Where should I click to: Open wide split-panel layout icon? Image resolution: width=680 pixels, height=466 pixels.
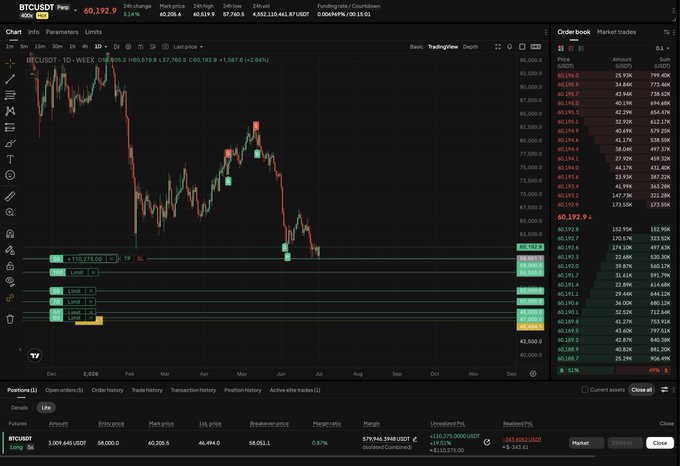[536, 47]
